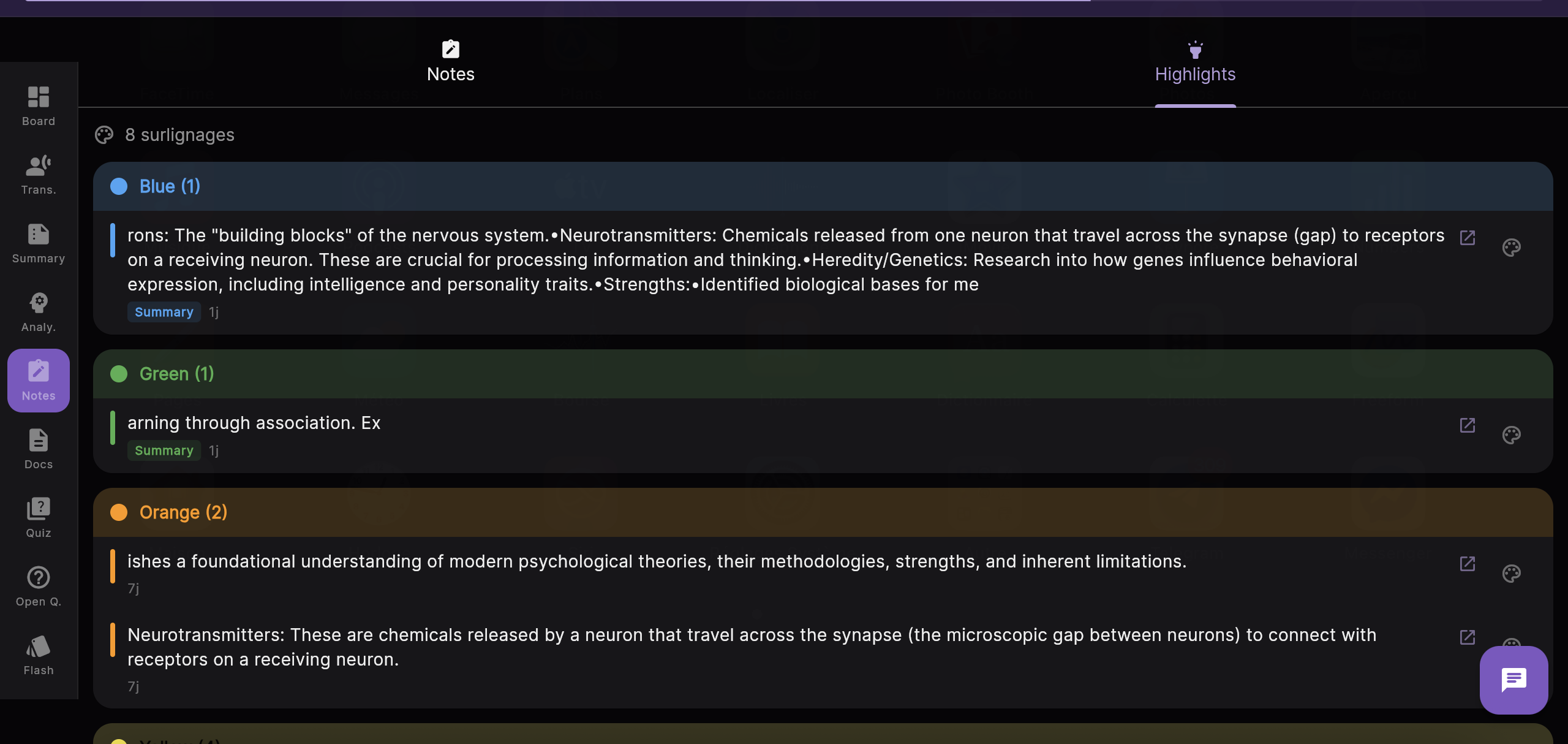Open the Quiz section

[x=38, y=517]
